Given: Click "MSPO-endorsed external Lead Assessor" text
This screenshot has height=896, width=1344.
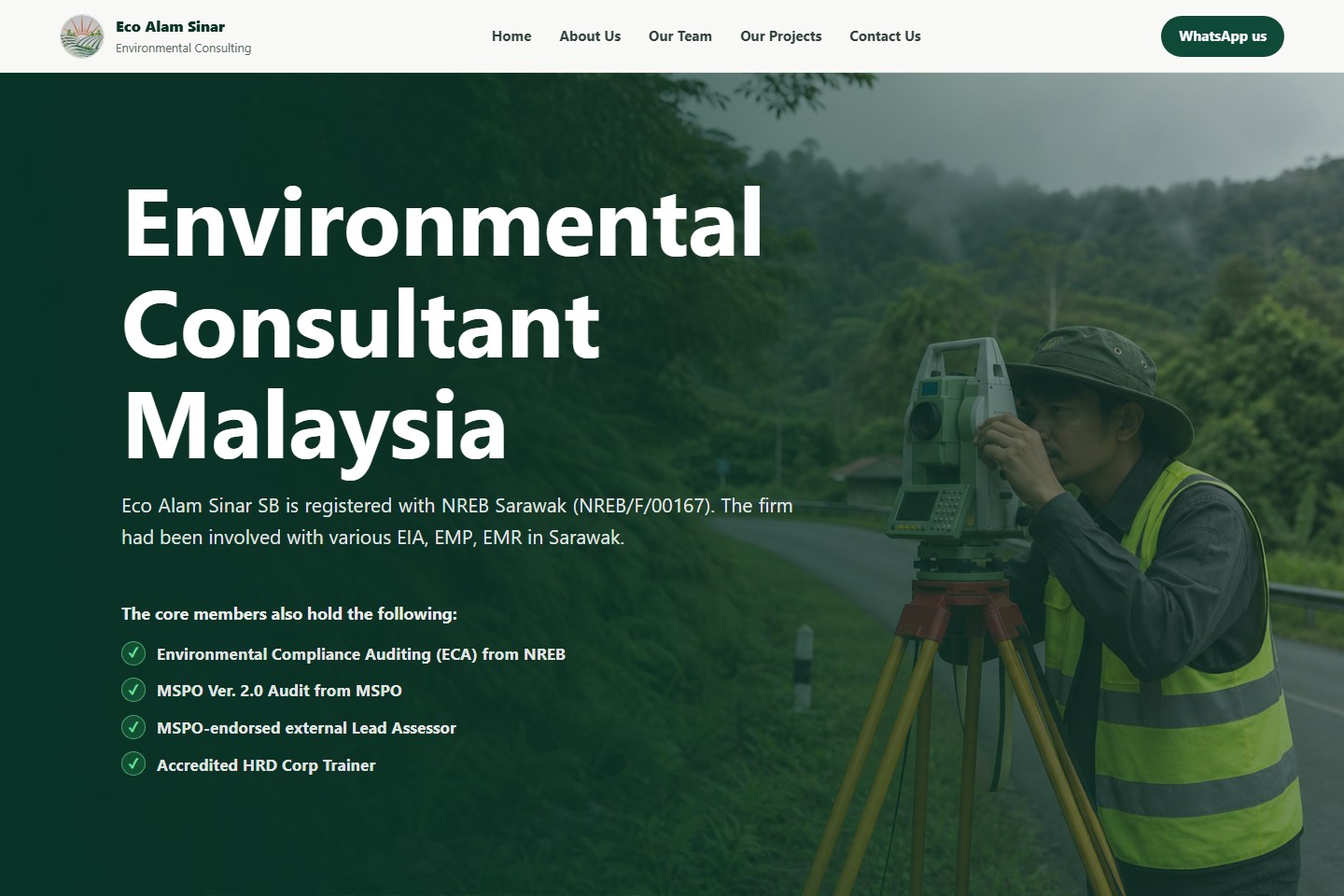Looking at the screenshot, I should coord(306,728).
